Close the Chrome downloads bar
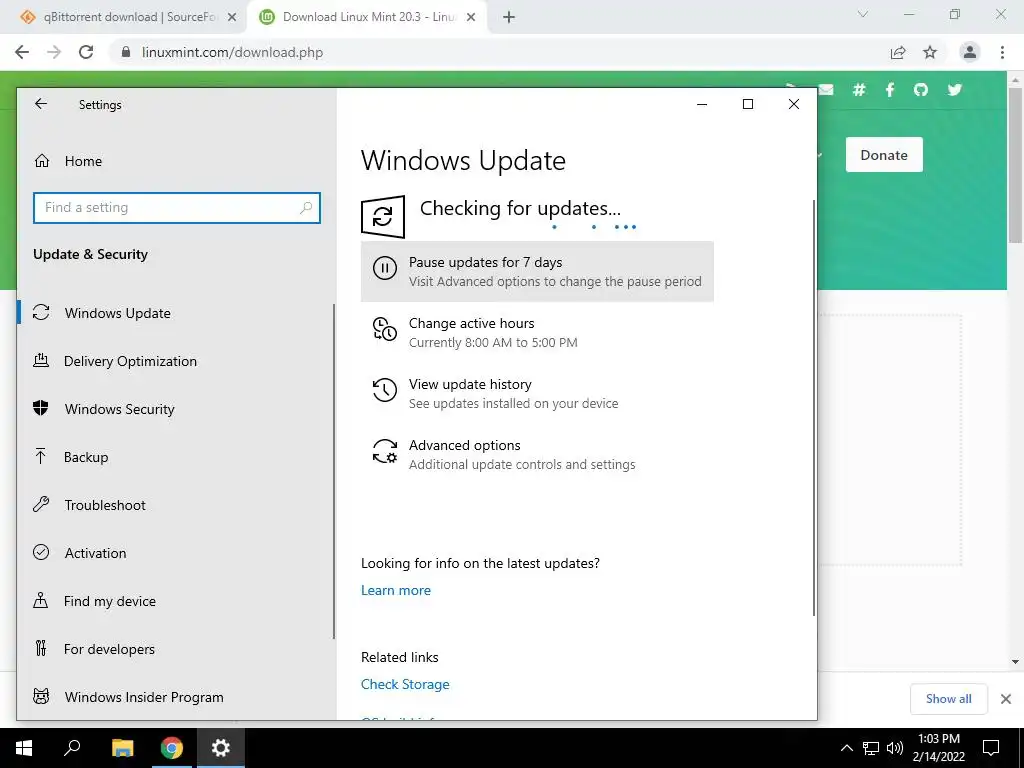This screenshot has height=768, width=1024. pos(1006,699)
